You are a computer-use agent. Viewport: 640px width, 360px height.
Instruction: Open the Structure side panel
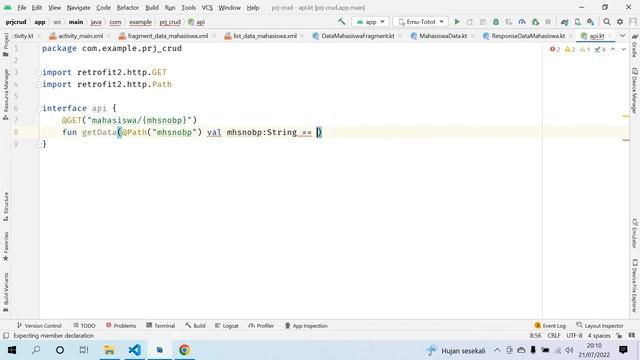click(x=6, y=207)
